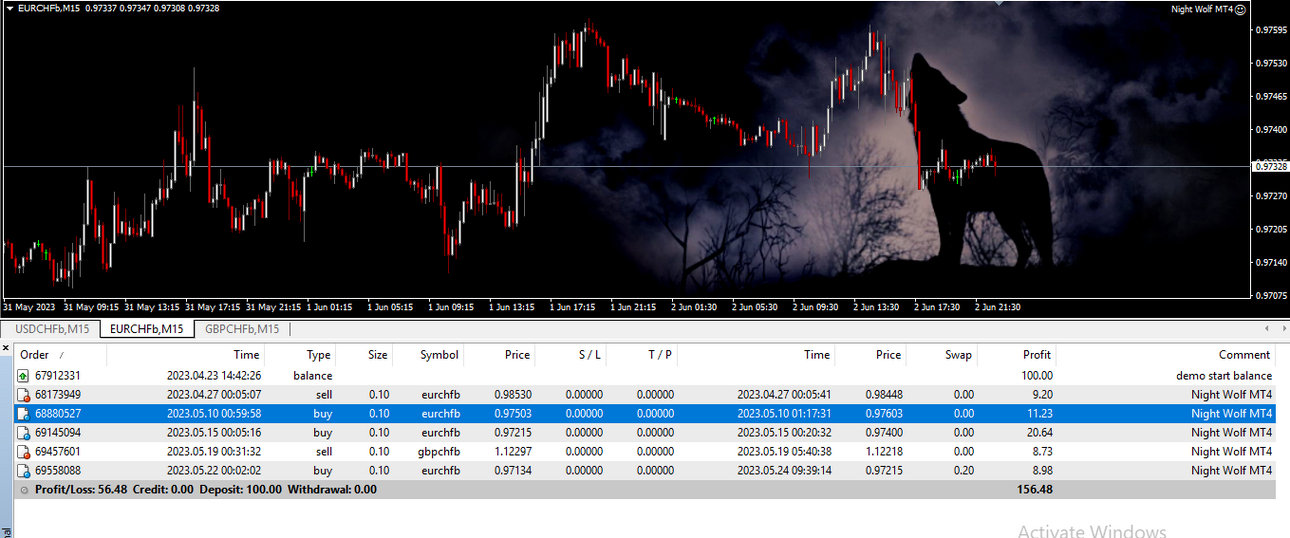The width and height of the screenshot is (1290, 538).
Task: Click the Size column header
Action: [364, 355]
